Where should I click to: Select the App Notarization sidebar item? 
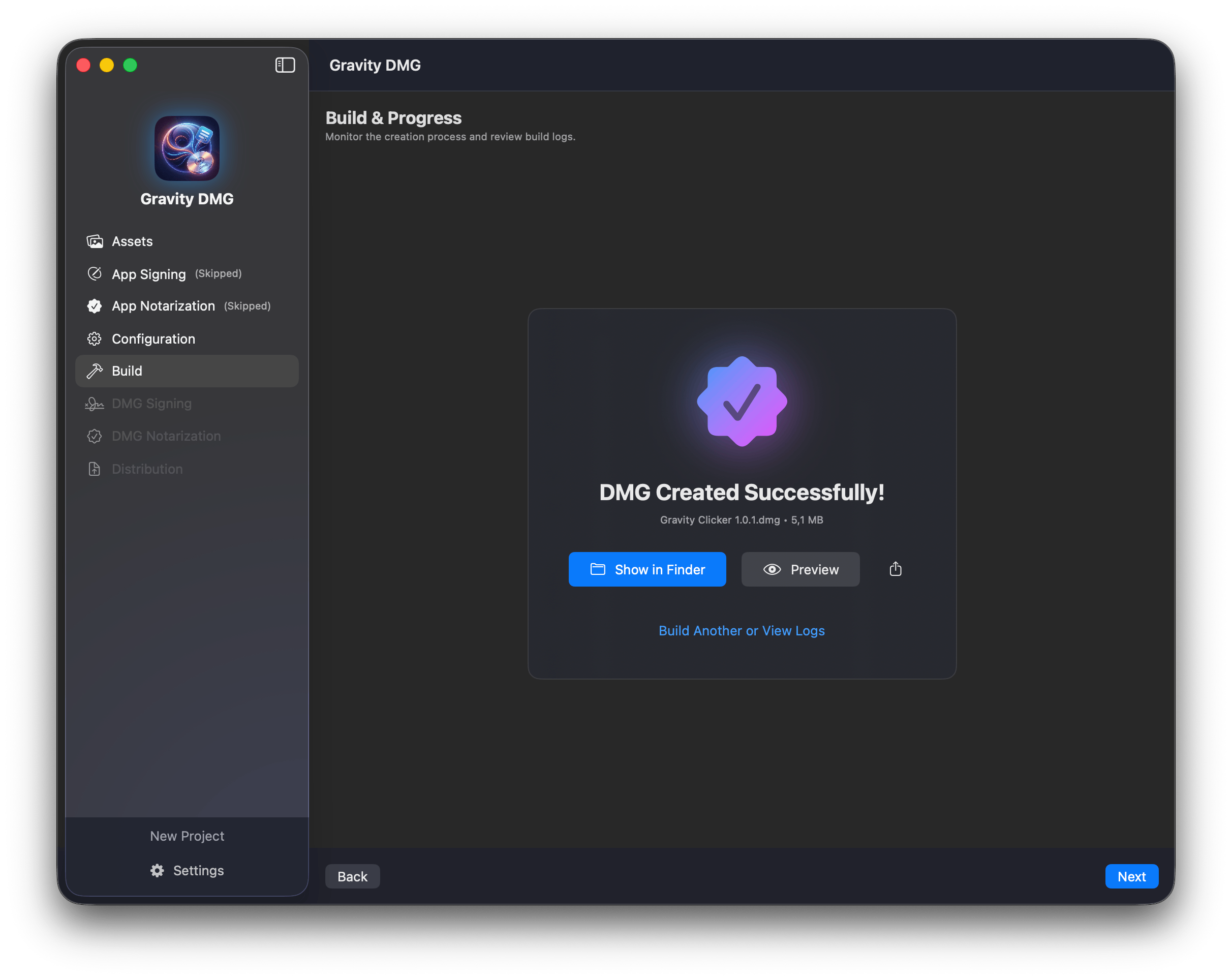(164, 307)
